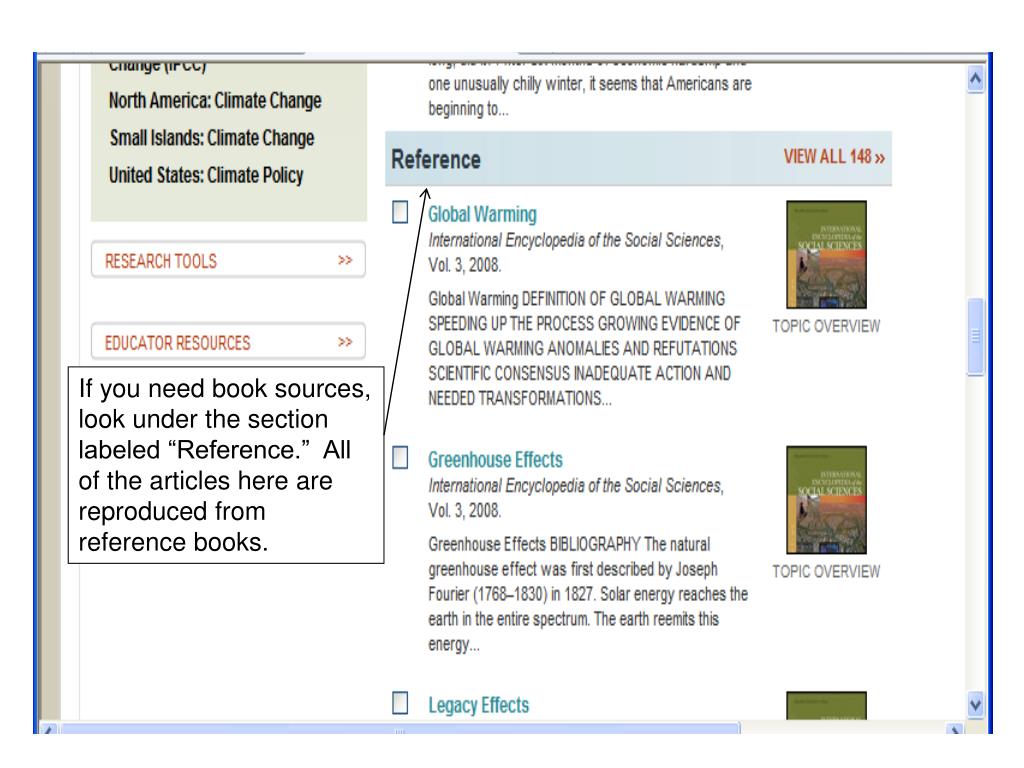Click the horizontal scrollbar thumb
The height and width of the screenshot is (768, 1024).
pos(400,728)
